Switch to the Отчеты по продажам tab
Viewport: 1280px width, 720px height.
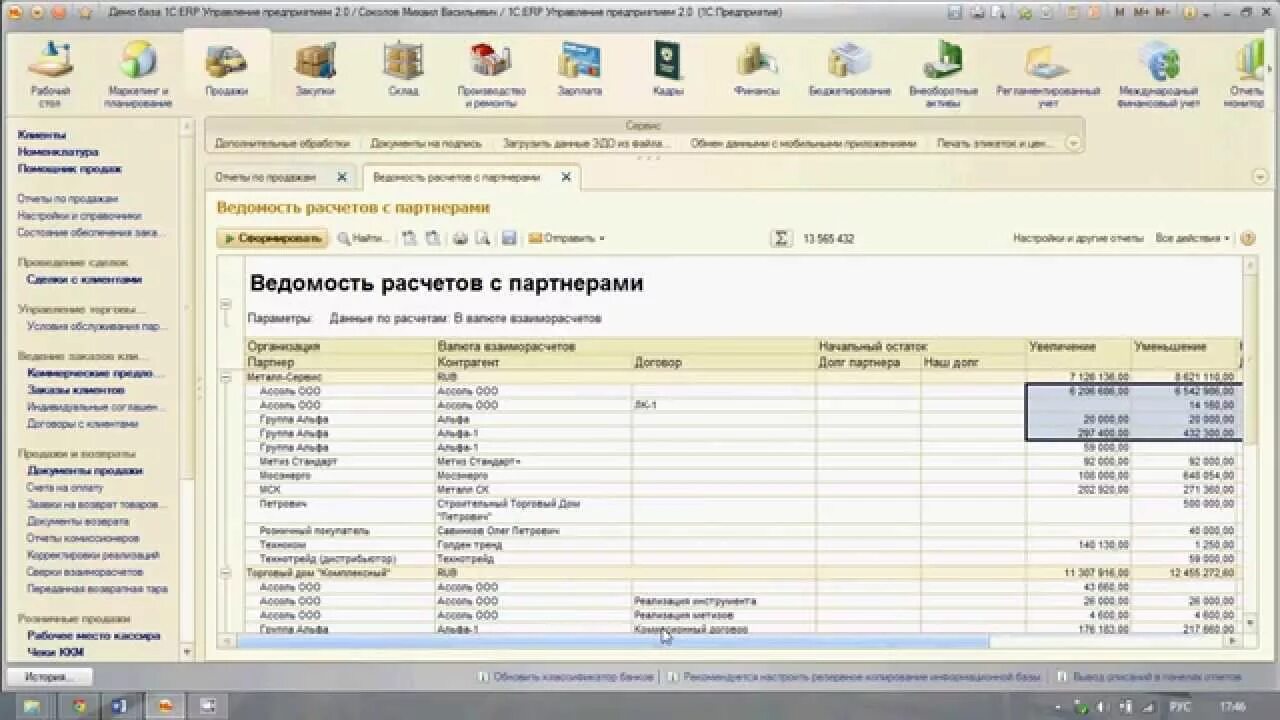265,177
